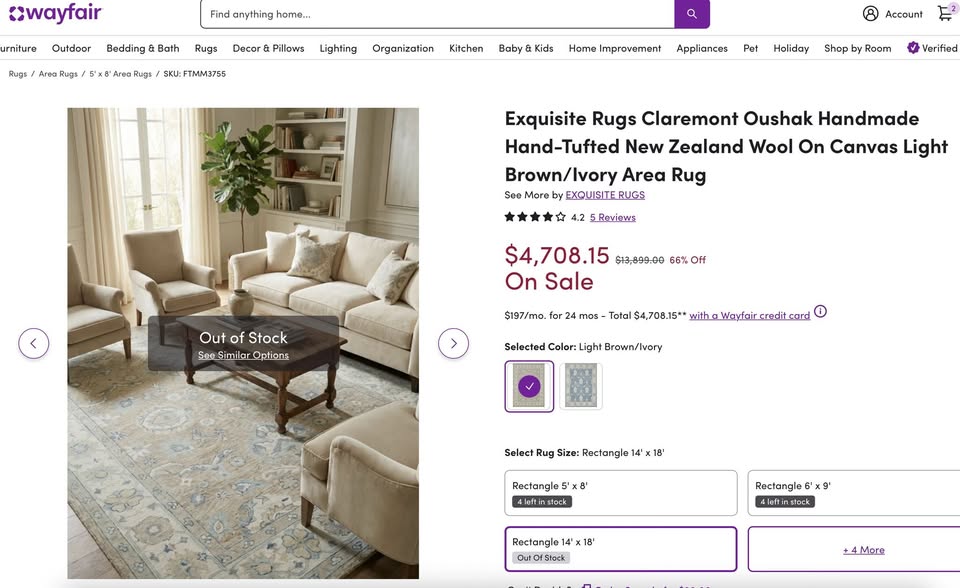Viewport: 960px width, 588px height.
Task: Go to next product image arrow
Action: pos(453,344)
